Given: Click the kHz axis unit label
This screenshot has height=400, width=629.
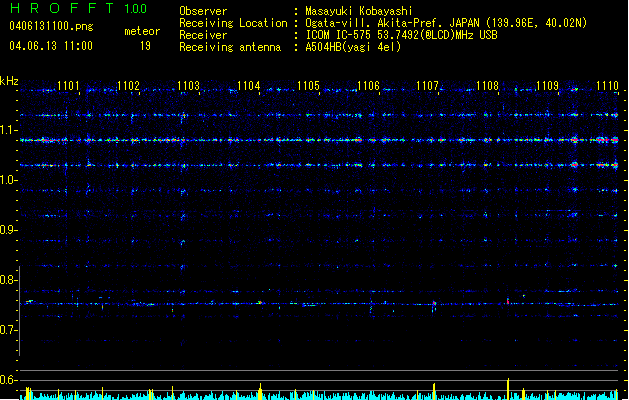Looking at the screenshot, I should point(9,81).
